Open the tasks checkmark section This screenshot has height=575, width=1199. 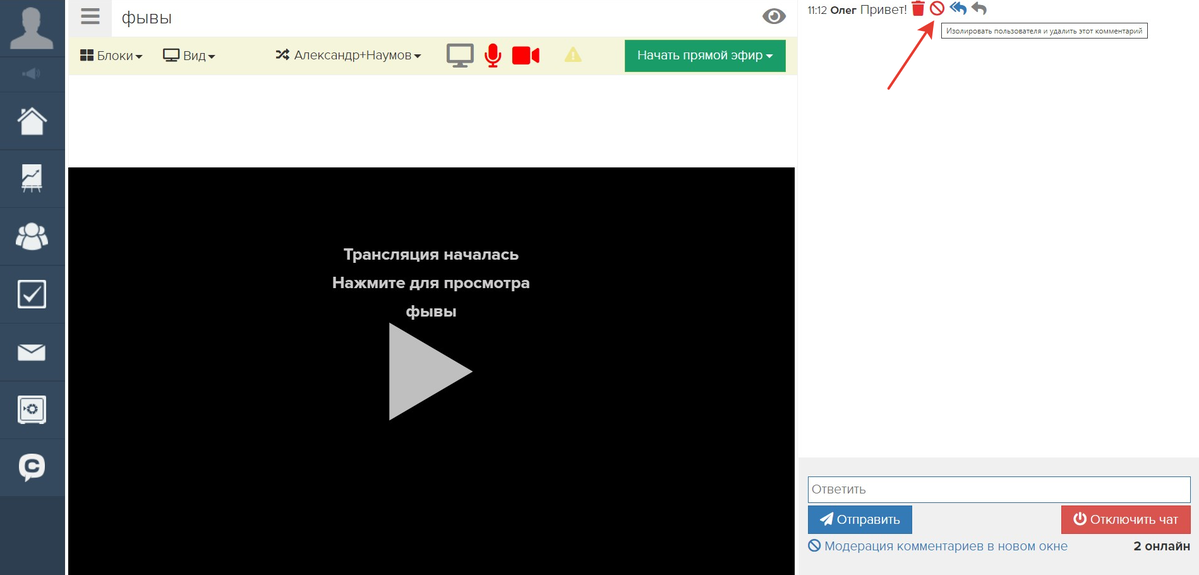pyautogui.click(x=32, y=294)
